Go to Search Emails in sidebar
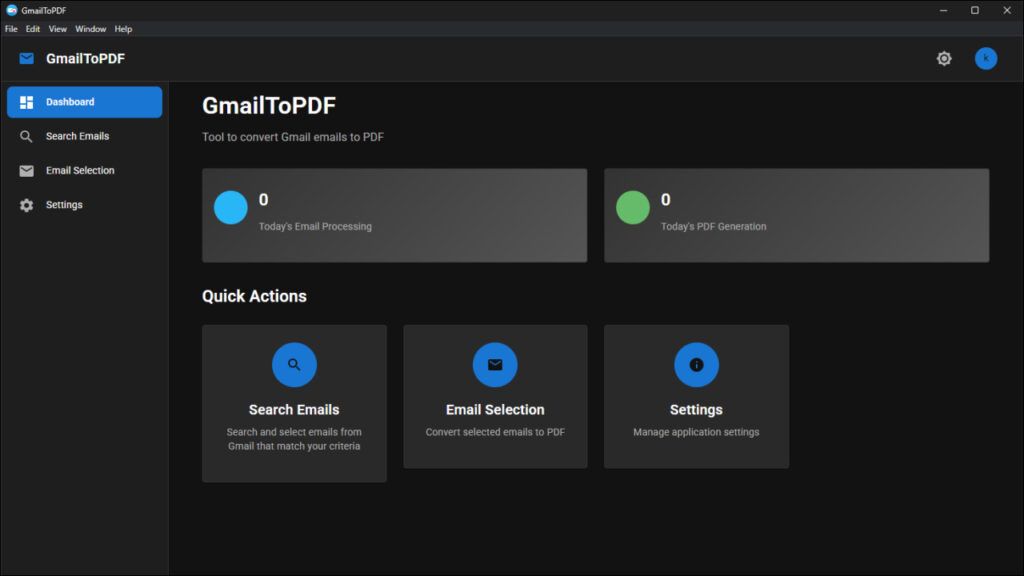The height and width of the screenshot is (576, 1024). click(84, 136)
